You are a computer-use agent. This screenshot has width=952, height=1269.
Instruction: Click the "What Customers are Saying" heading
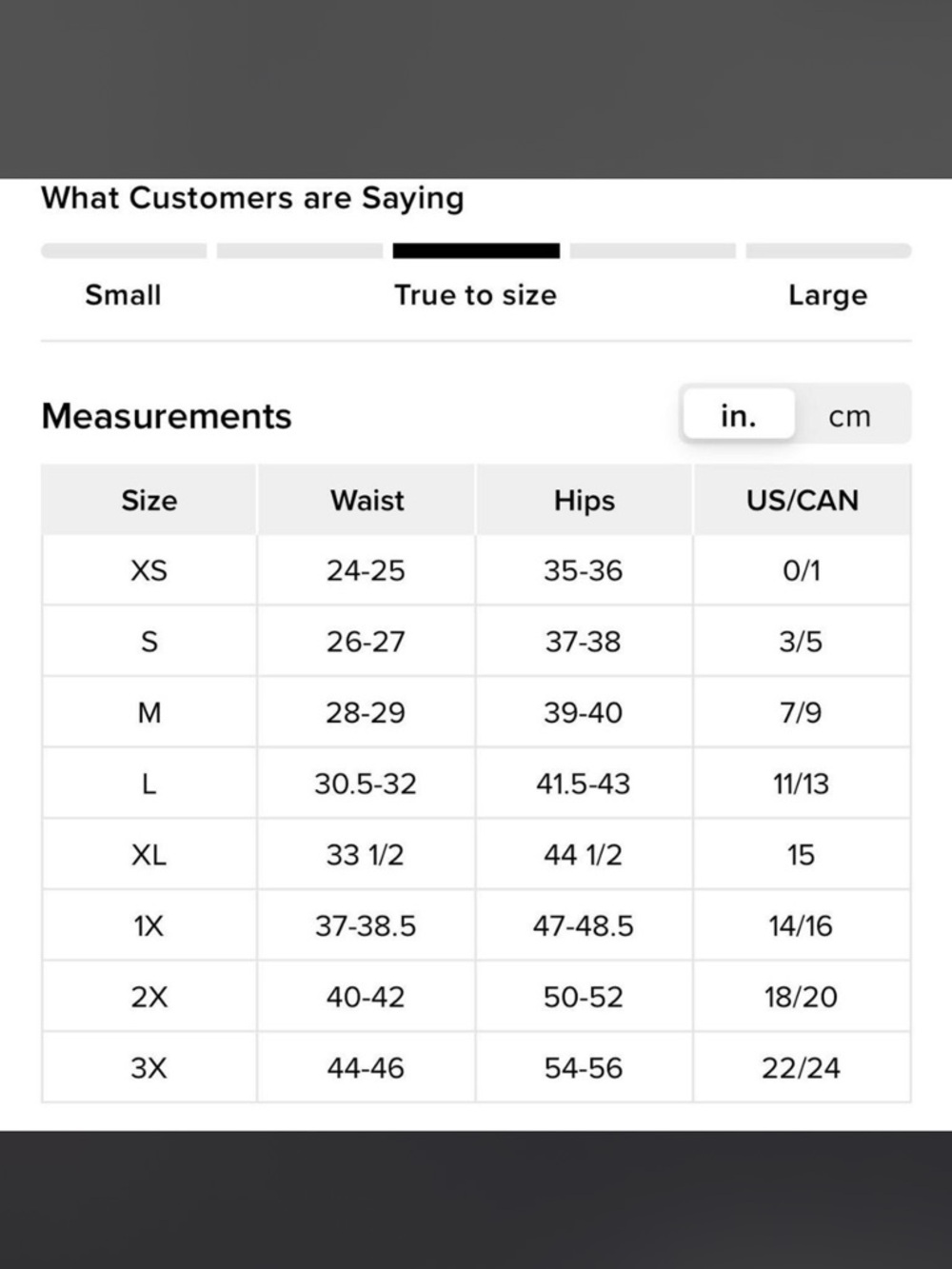click(x=252, y=198)
